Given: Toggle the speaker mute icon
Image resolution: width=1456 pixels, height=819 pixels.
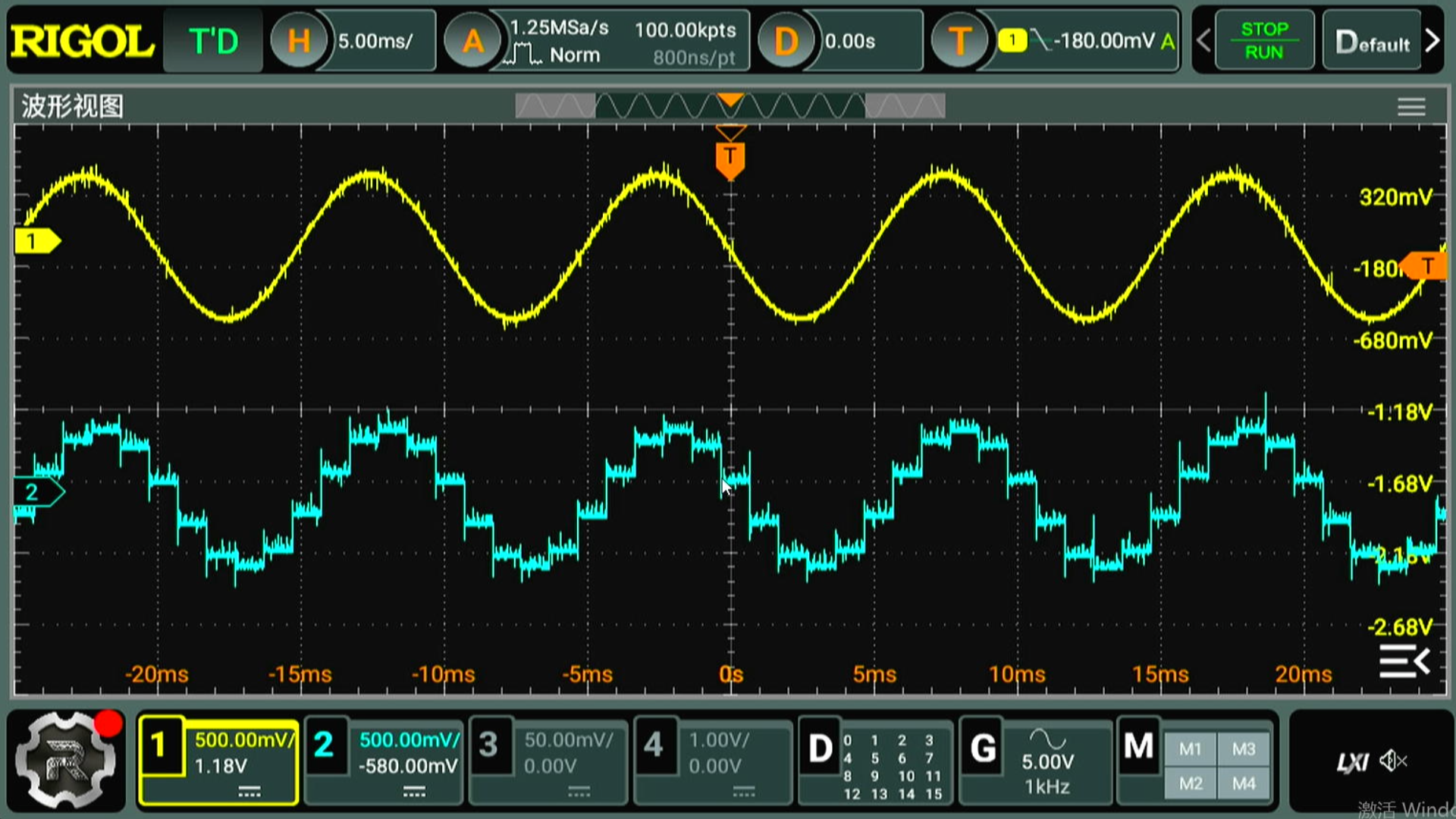Looking at the screenshot, I should (x=1393, y=761).
